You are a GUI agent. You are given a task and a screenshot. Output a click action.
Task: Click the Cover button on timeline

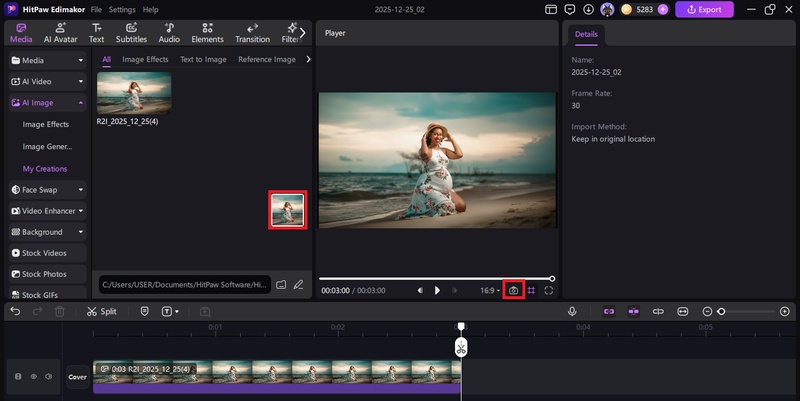(77, 377)
